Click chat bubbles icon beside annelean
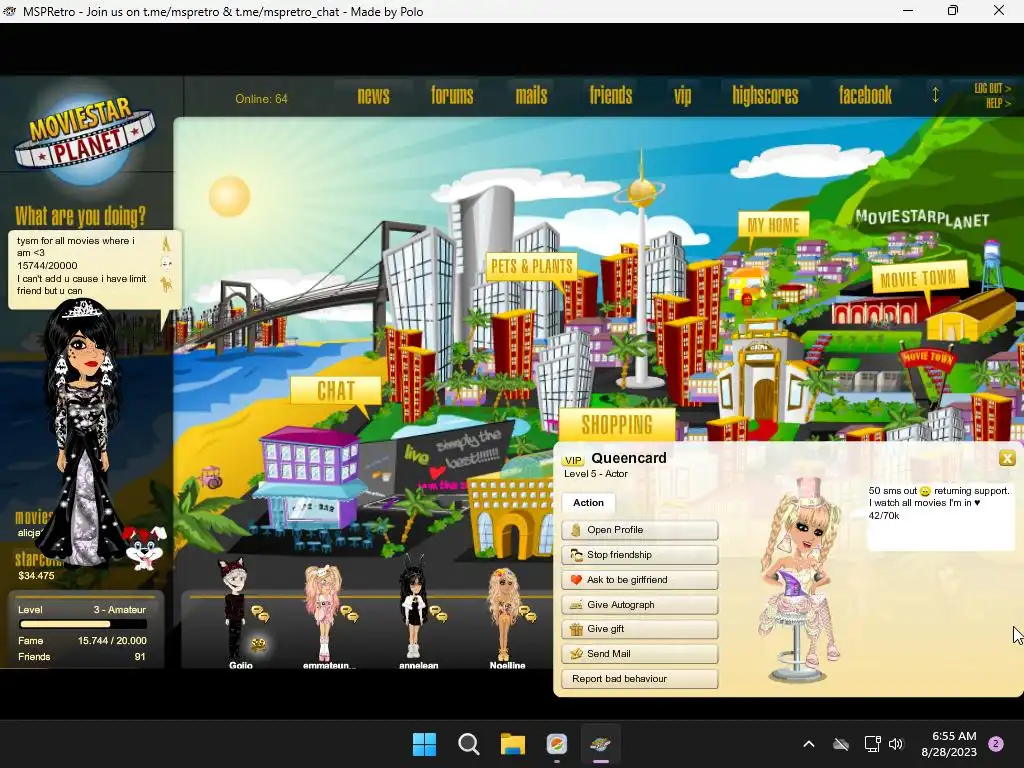The width and height of the screenshot is (1024, 768). (438, 614)
